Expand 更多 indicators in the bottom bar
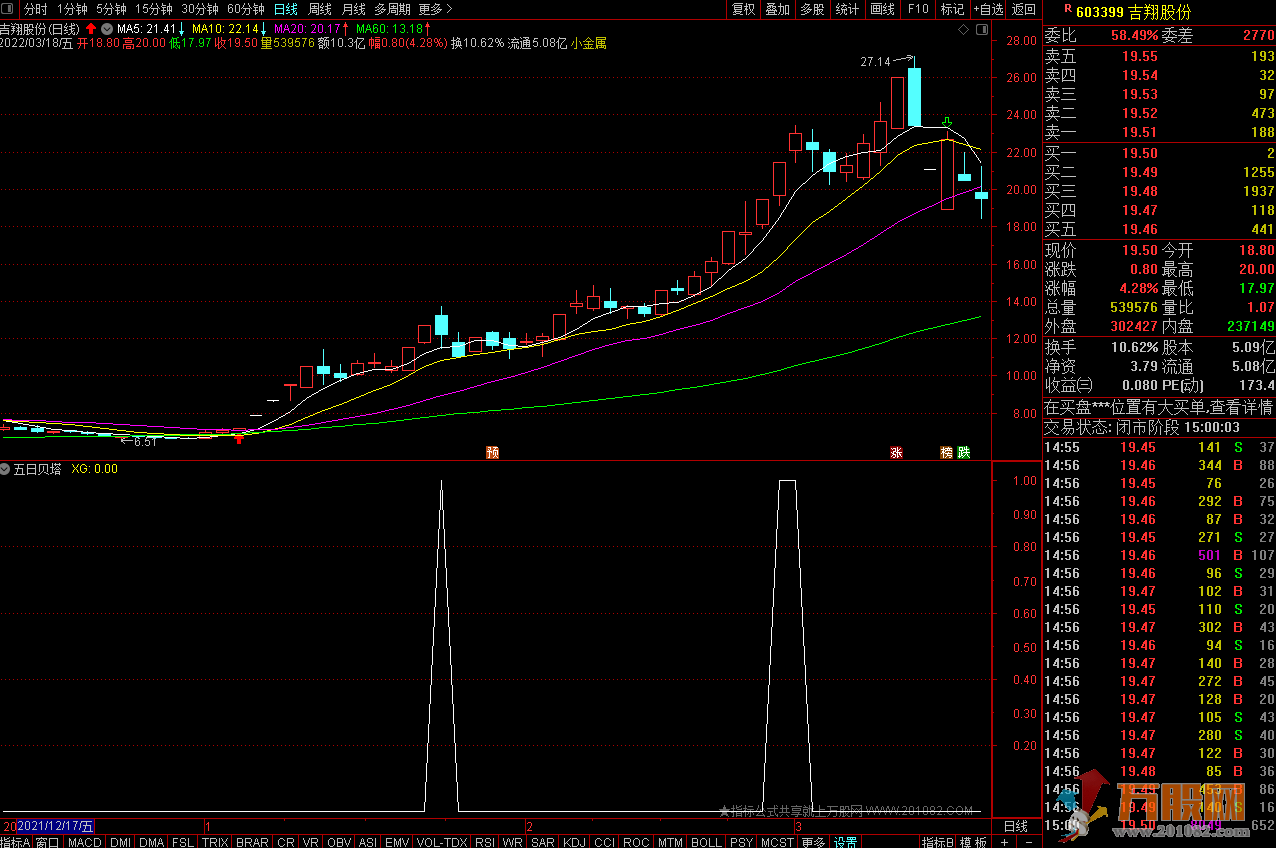Viewport: 1276px width, 848px height. click(813, 842)
